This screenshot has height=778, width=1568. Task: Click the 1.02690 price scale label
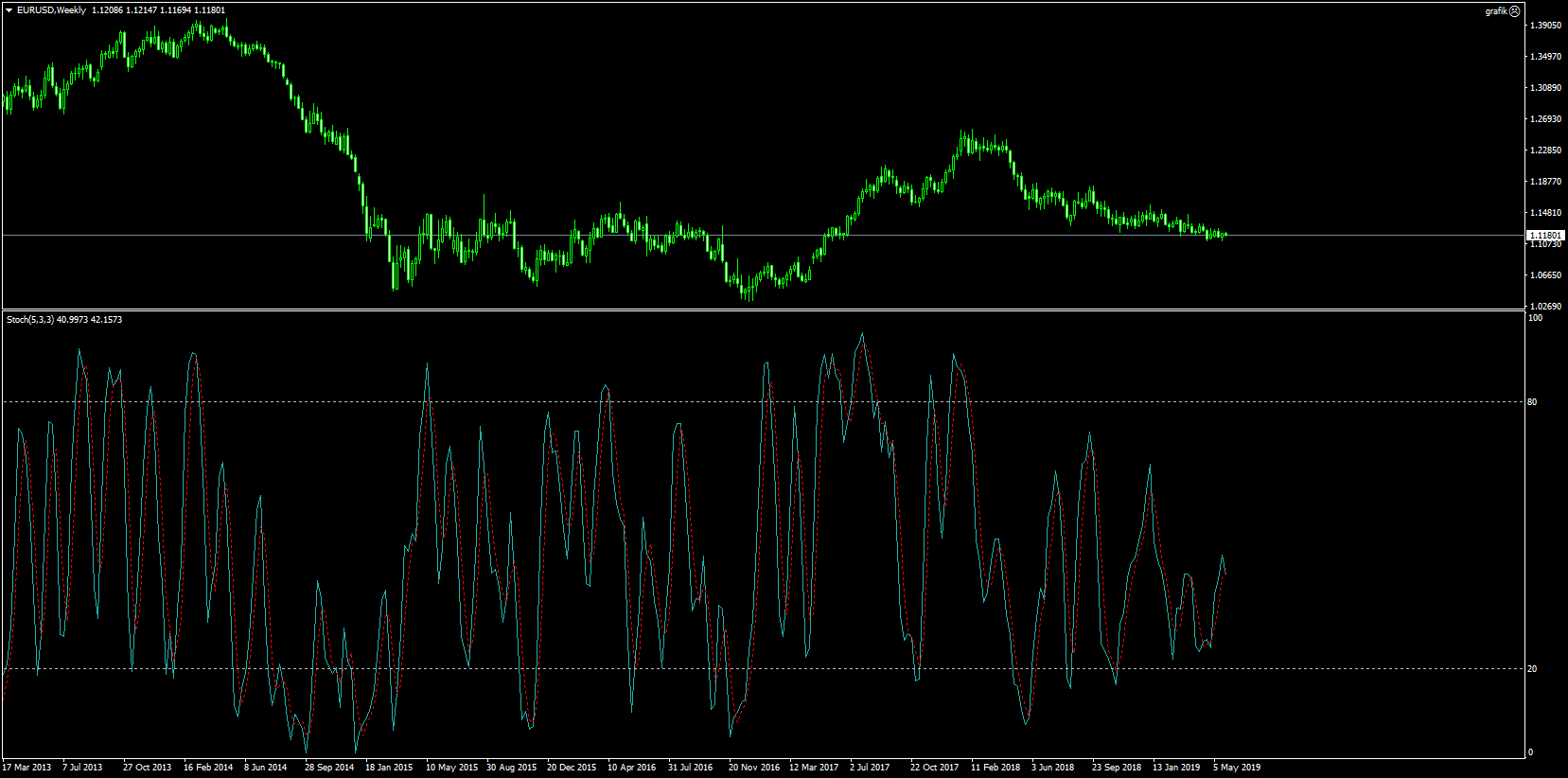tap(1545, 307)
